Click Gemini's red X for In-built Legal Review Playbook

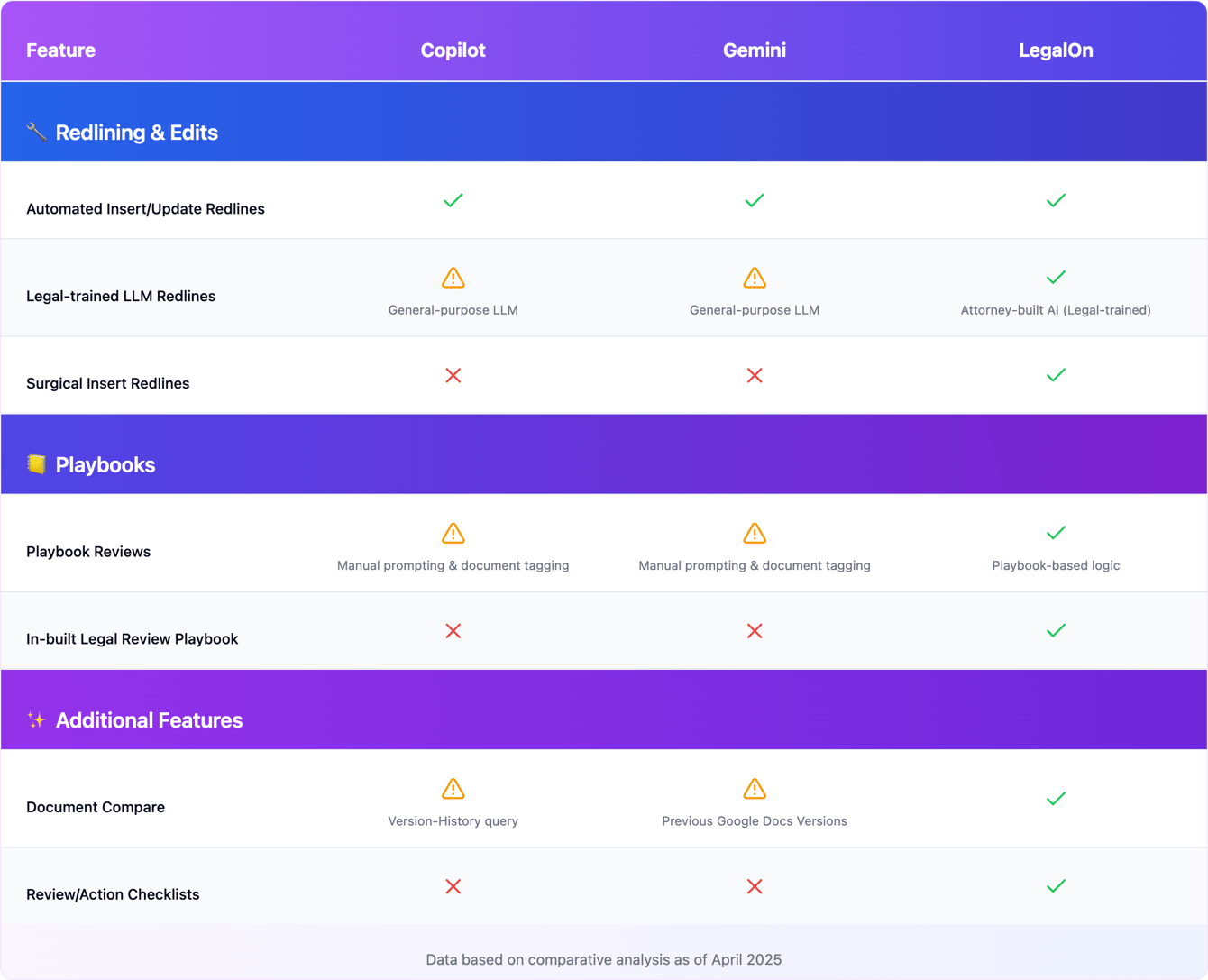(755, 631)
